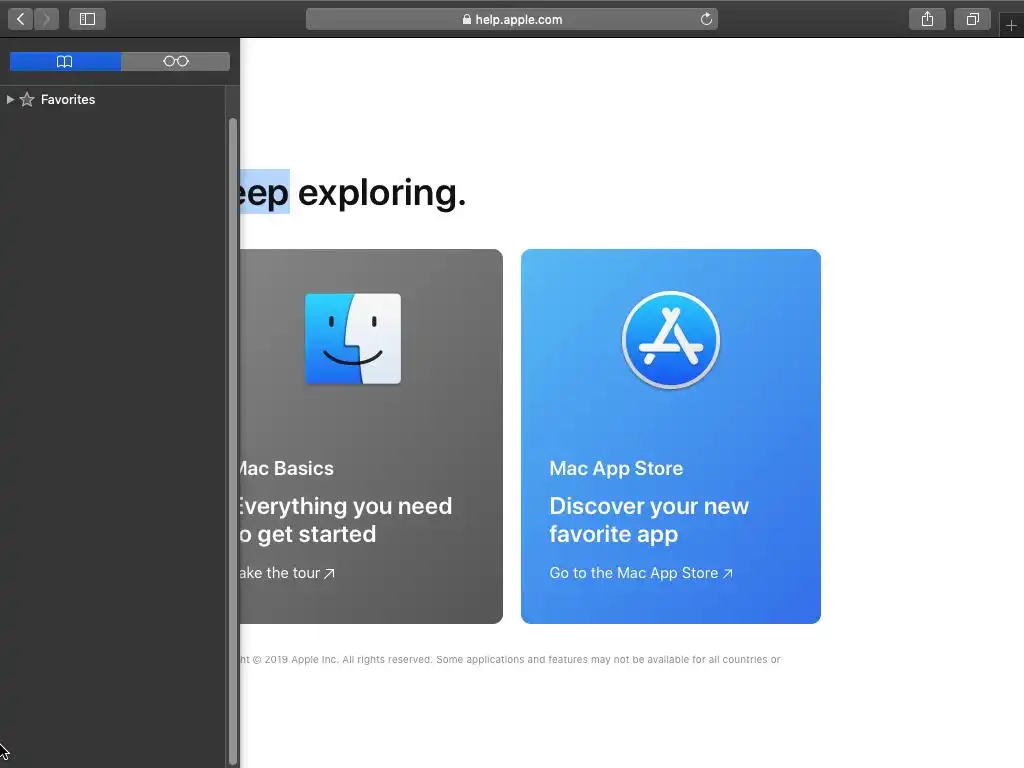1024x768 pixels.
Task: Click the 'exploring.' heading word
Action: pyautogui.click(x=382, y=193)
